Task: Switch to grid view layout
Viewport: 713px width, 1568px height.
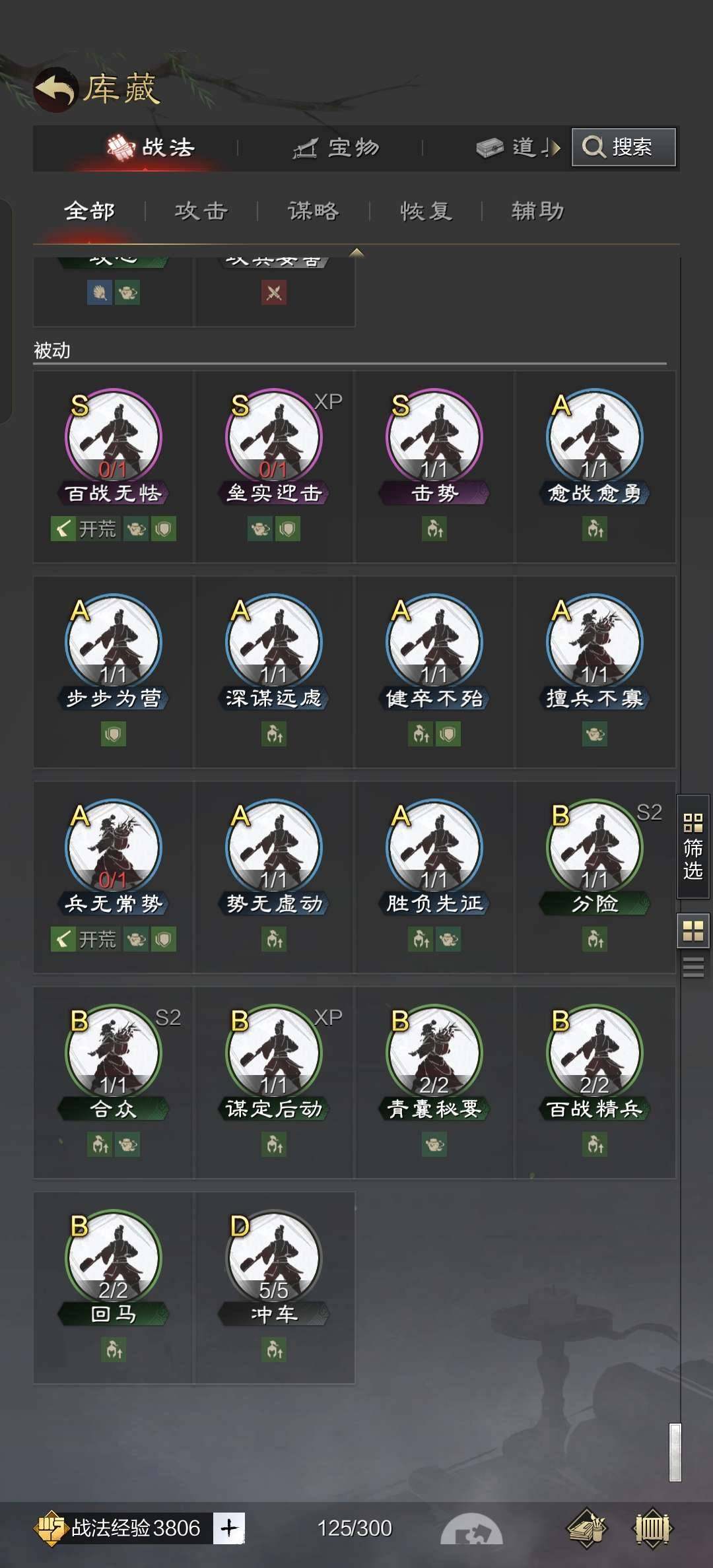Action: pos(693,931)
